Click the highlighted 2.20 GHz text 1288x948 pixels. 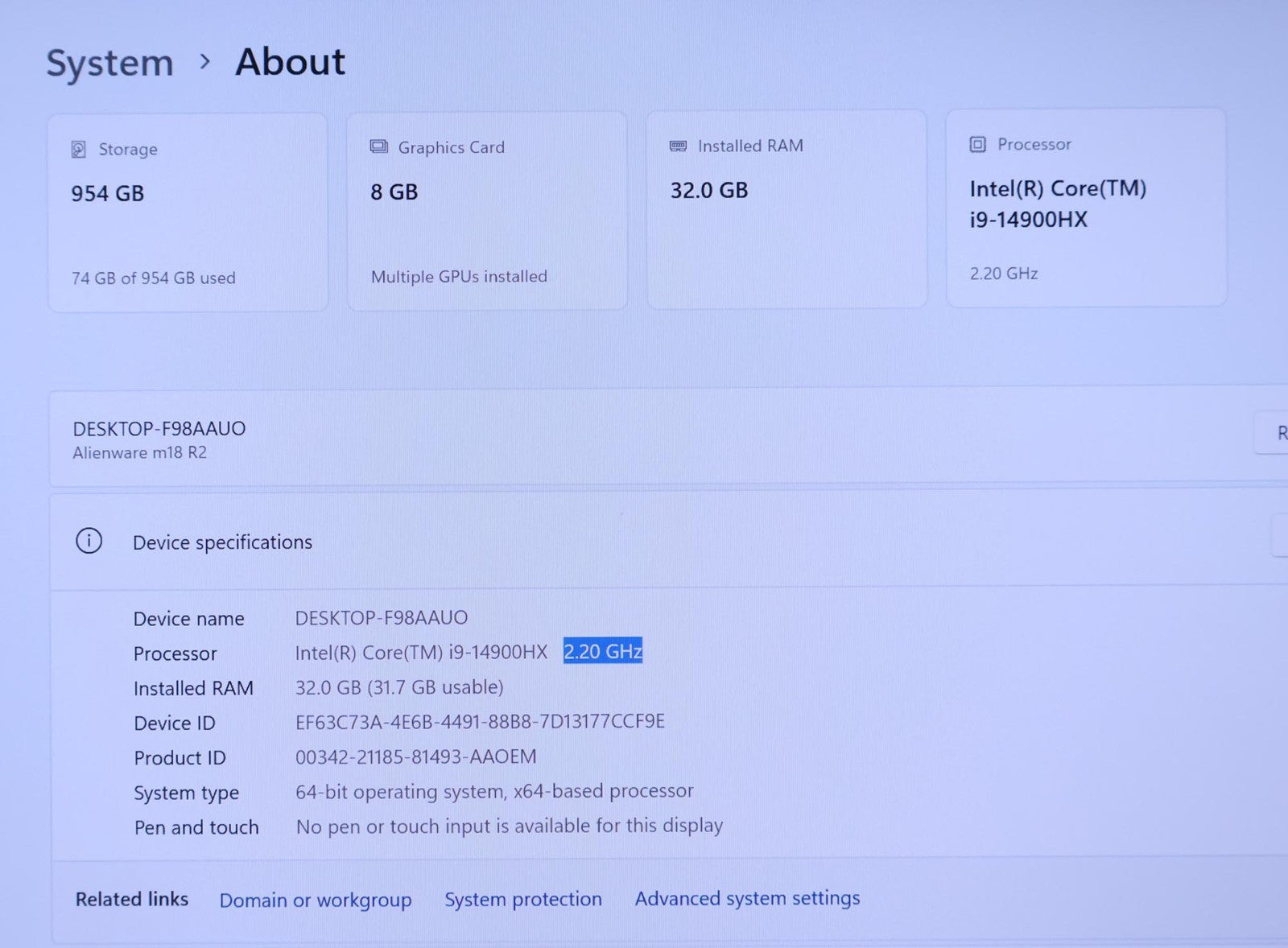tap(602, 651)
